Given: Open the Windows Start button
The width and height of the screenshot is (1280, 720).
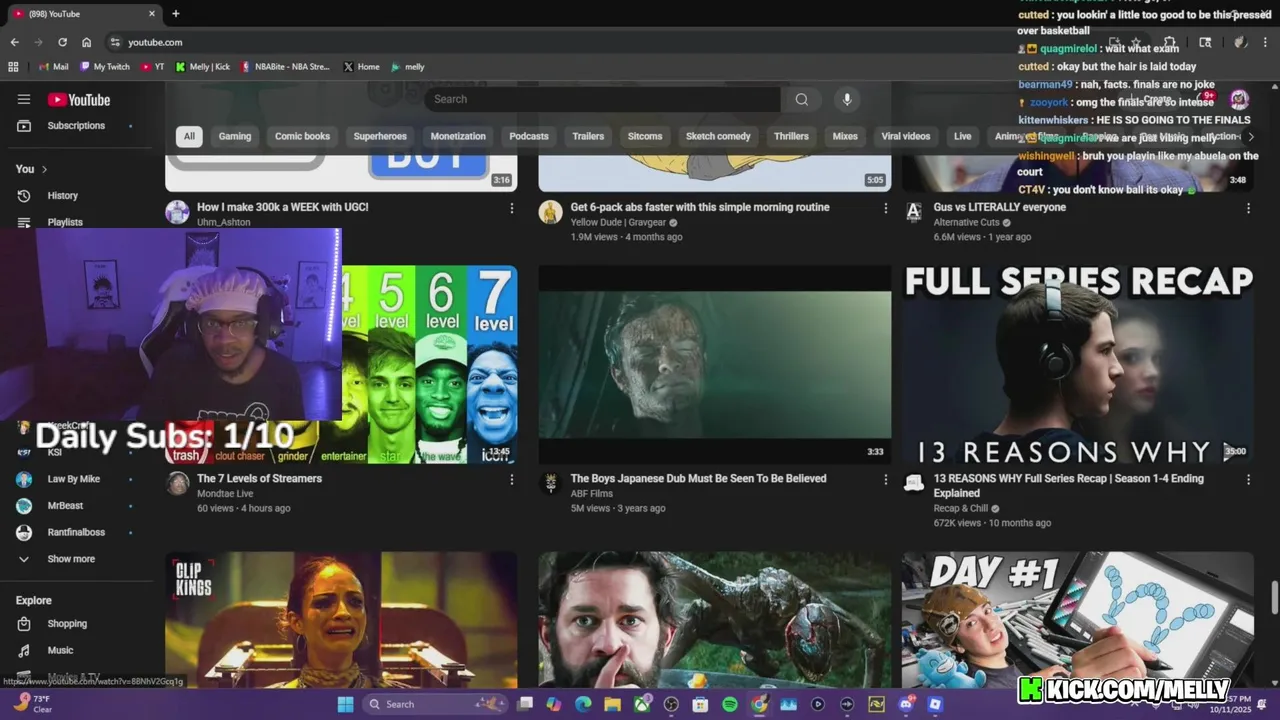Looking at the screenshot, I should pyautogui.click(x=345, y=704).
